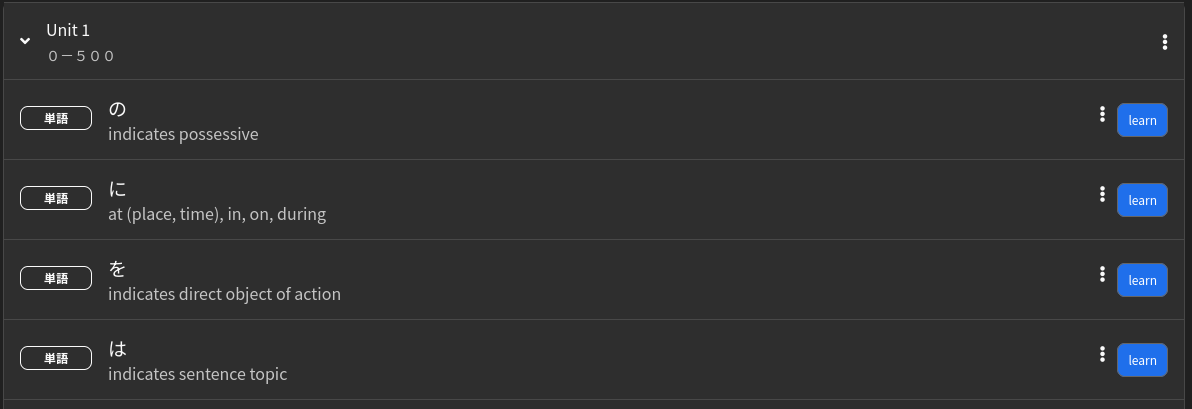Click learn button for の
Image resolution: width=1192 pixels, height=409 pixels.
click(1142, 120)
